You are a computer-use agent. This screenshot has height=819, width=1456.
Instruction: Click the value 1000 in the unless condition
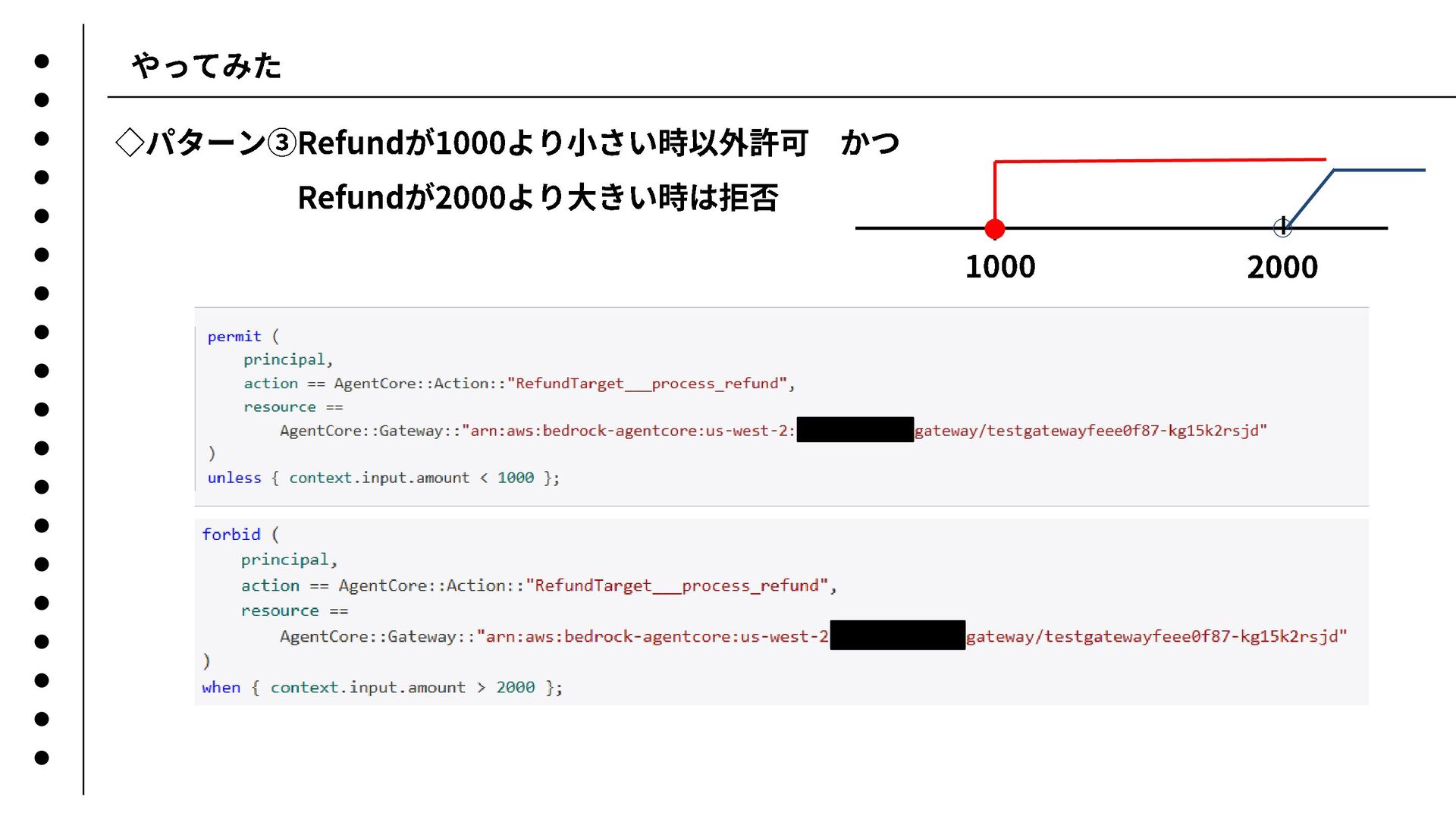(x=516, y=478)
